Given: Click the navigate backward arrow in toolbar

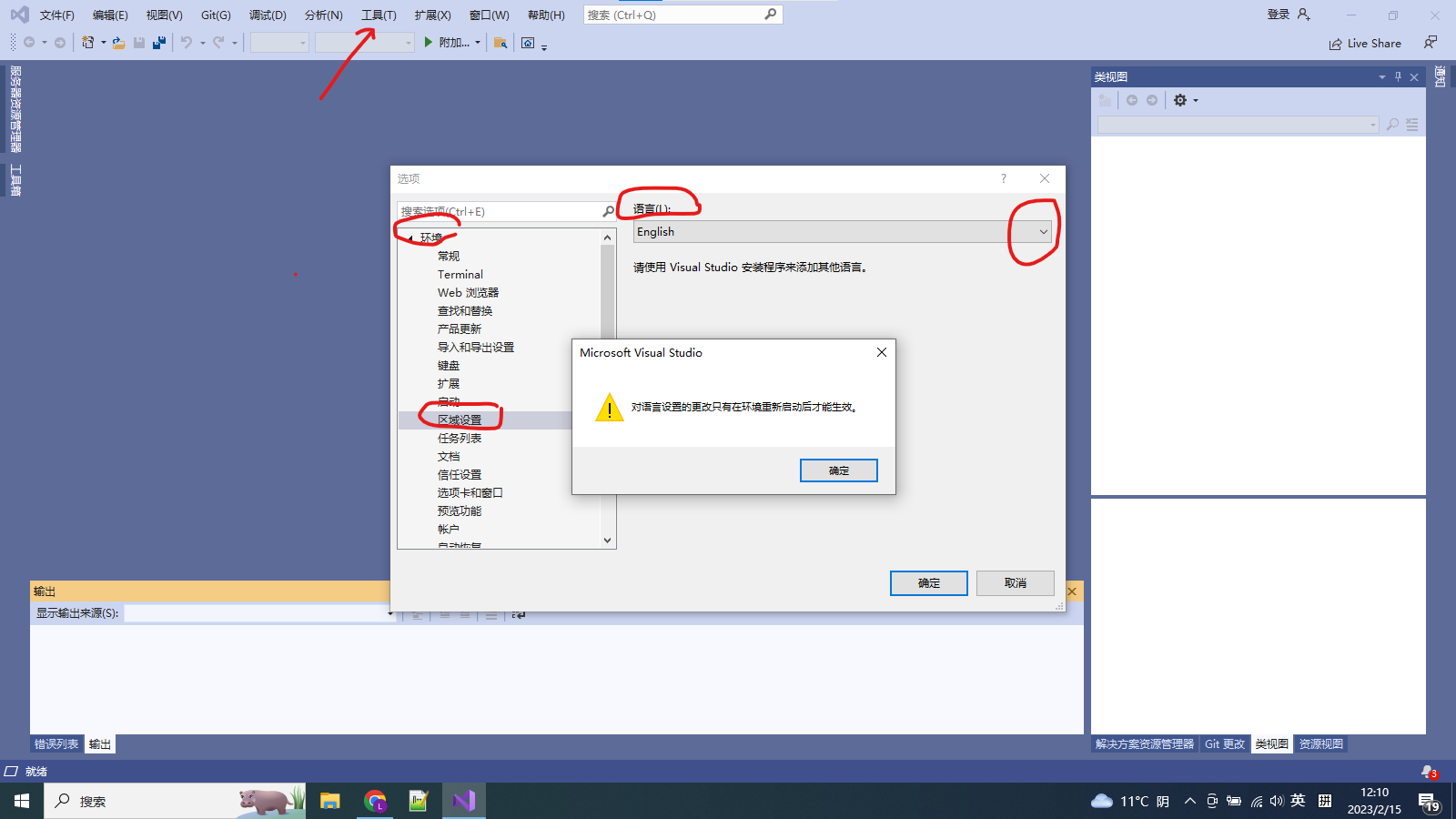Looking at the screenshot, I should tap(29, 43).
